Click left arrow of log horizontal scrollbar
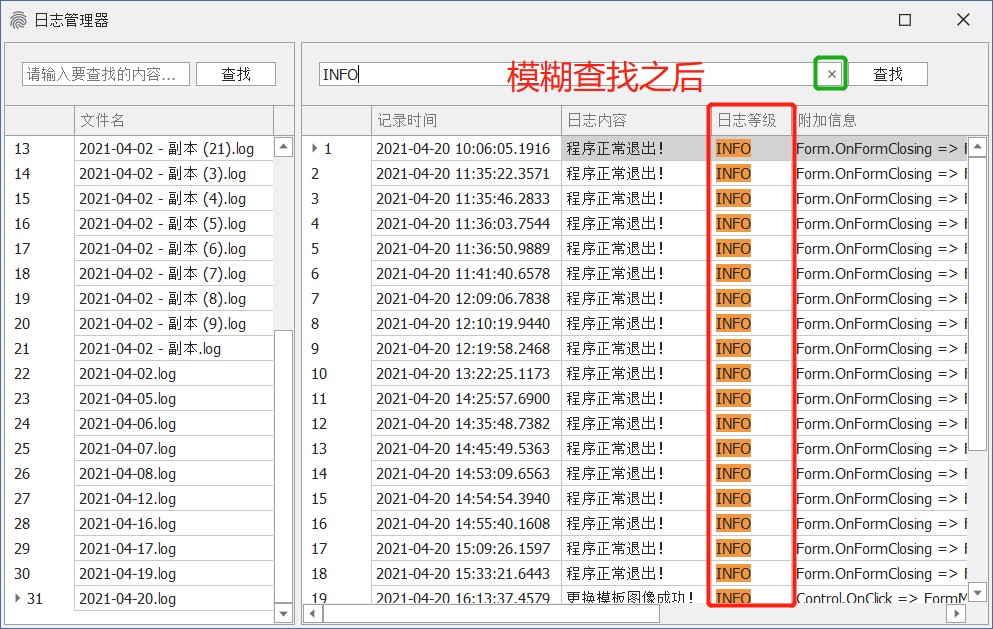 tap(312, 613)
